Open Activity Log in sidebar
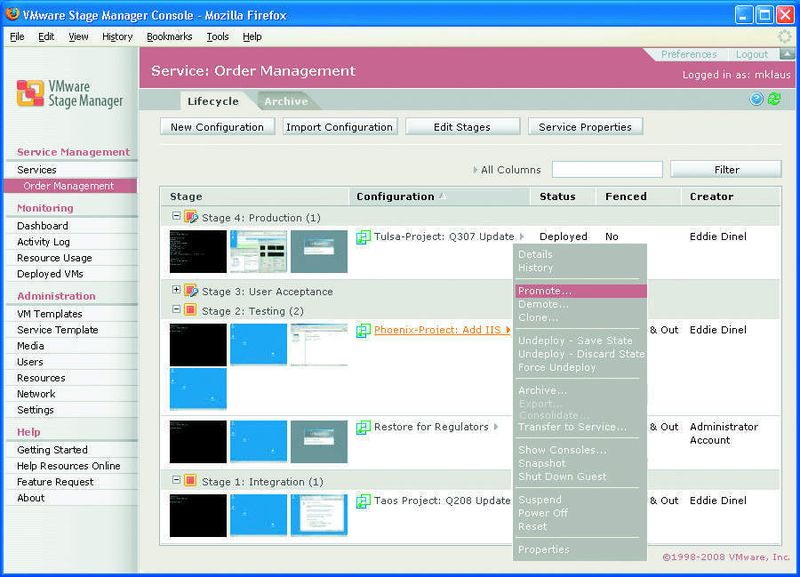The height and width of the screenshot is (577, 800). (x=43, y=242)
